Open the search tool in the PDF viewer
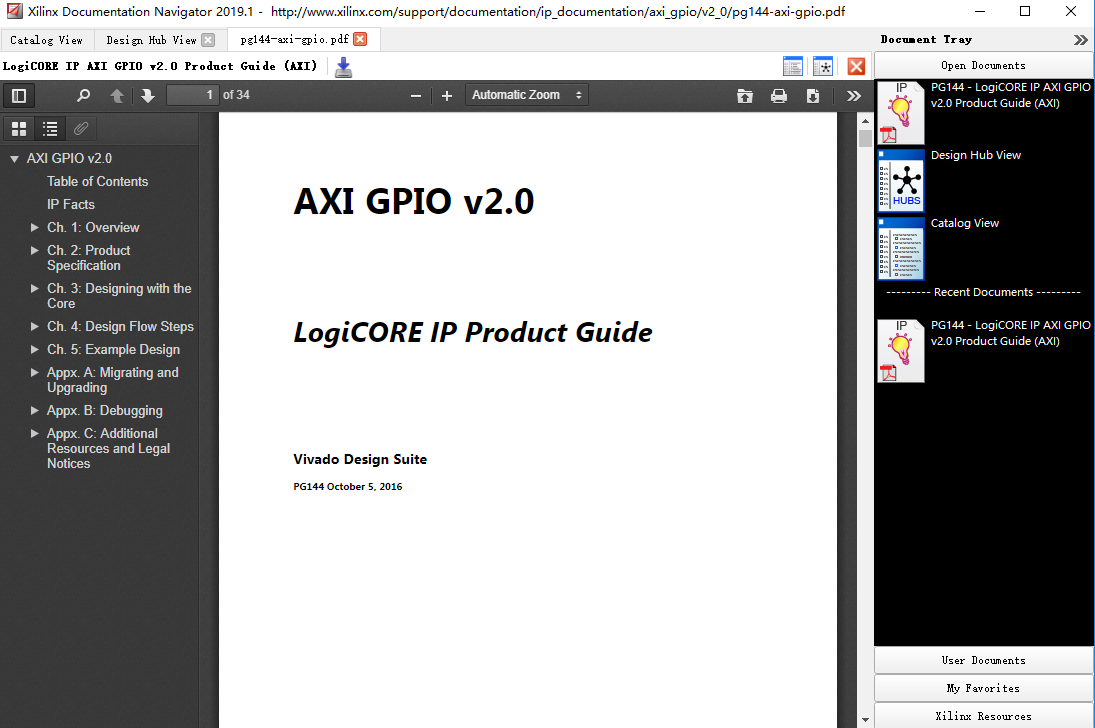 (x=82, y=95)
